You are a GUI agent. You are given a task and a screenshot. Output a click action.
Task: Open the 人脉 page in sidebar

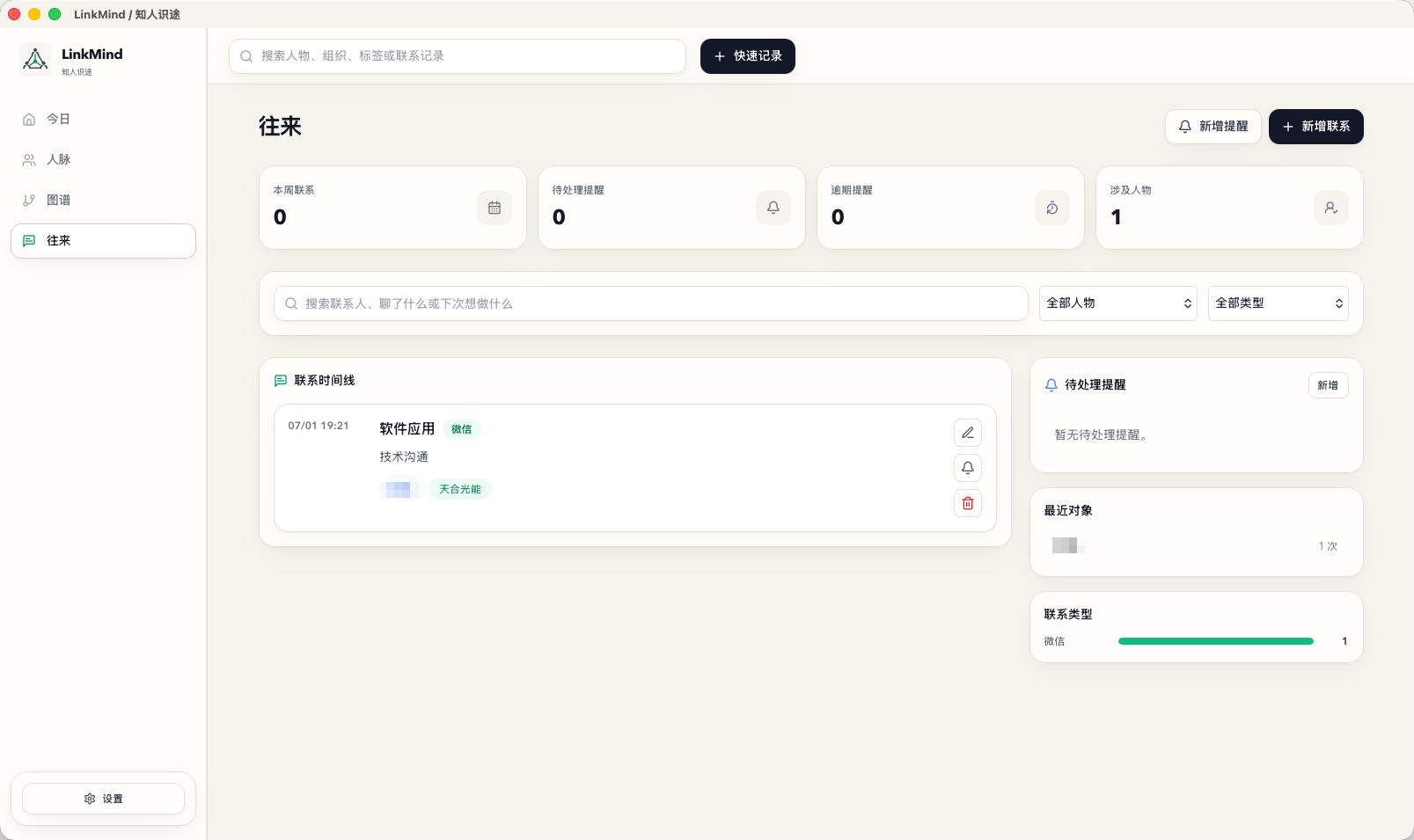pyautogui.click(x=103, y=160)
